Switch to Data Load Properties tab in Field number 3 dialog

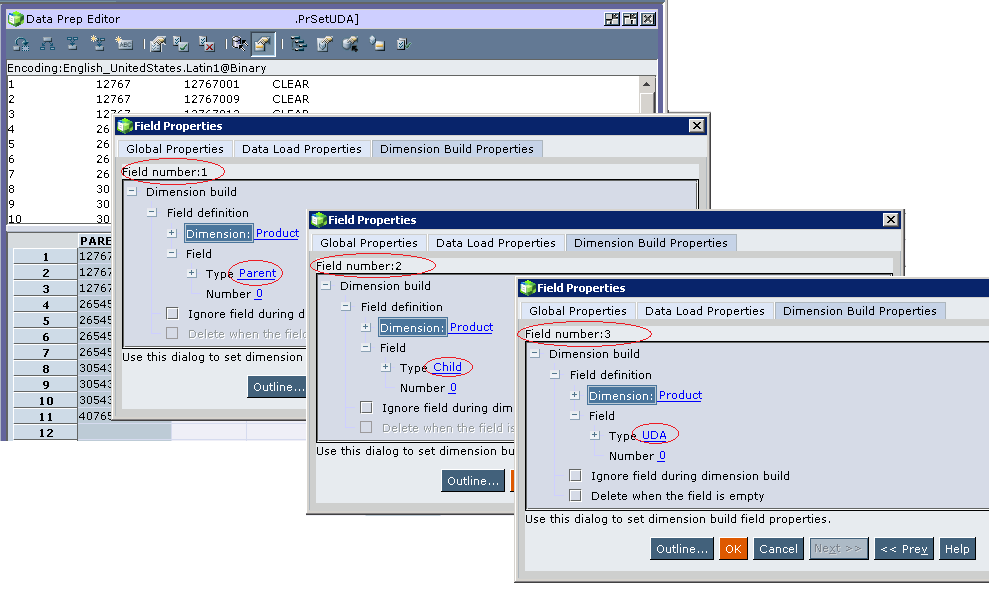click(705, 311)
